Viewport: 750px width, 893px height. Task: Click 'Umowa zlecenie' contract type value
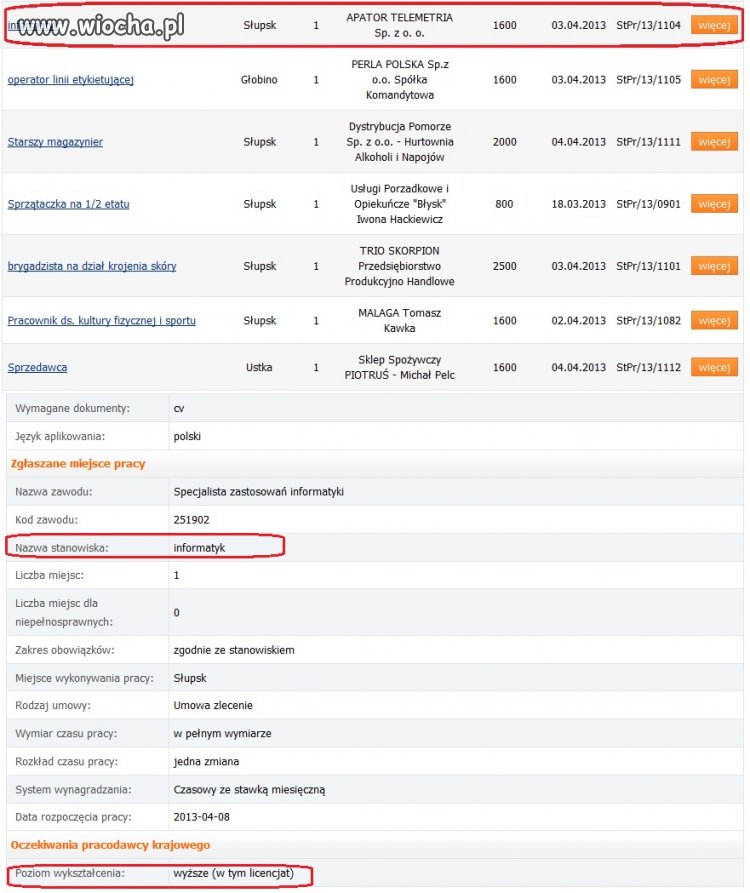213,705
